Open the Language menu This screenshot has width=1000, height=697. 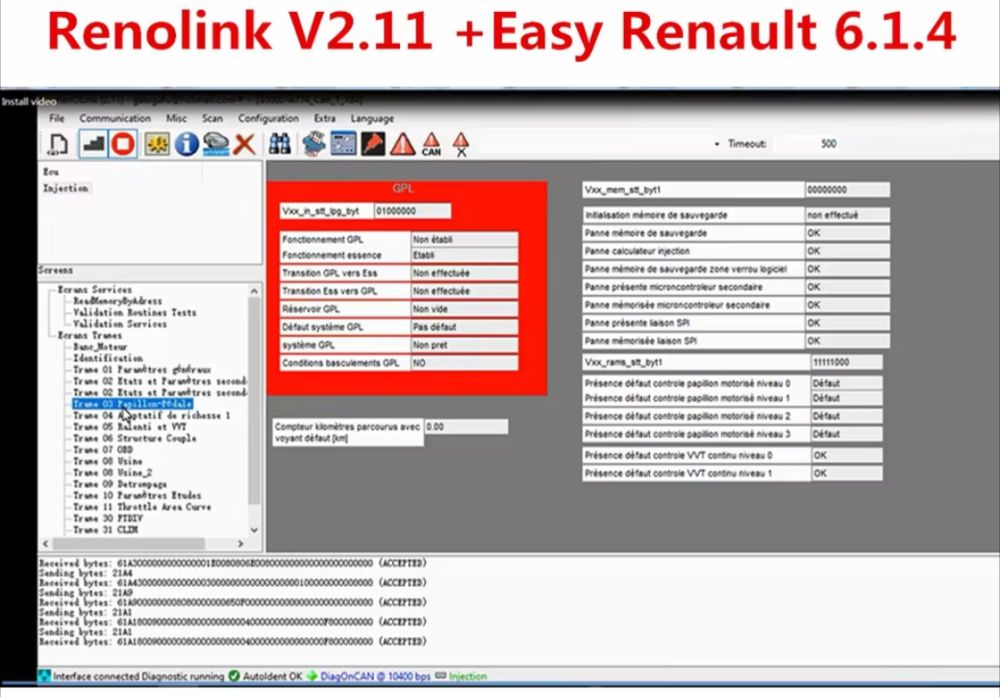[372, 118]
